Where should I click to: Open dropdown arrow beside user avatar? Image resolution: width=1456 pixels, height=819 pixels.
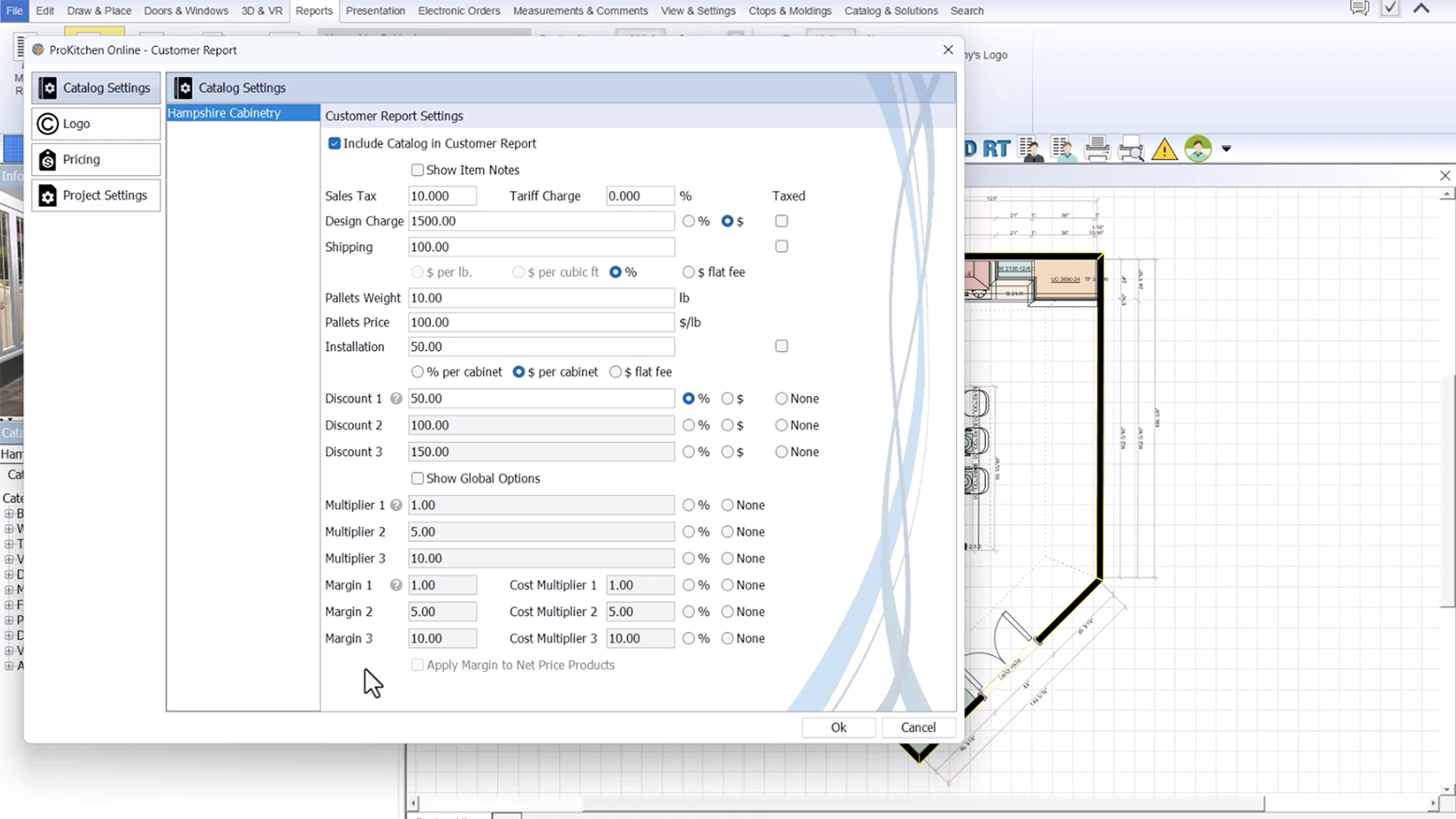[x=1226, y=149]
